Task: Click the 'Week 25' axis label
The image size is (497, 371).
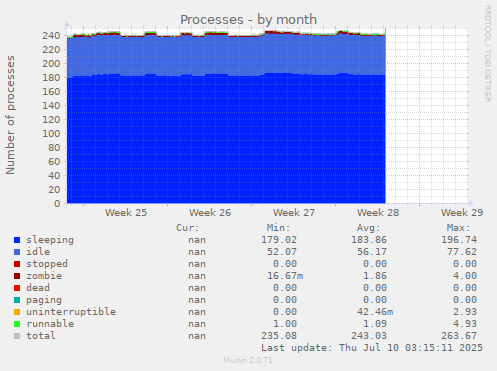Action: pyautogui.click(x=126, y=213)
